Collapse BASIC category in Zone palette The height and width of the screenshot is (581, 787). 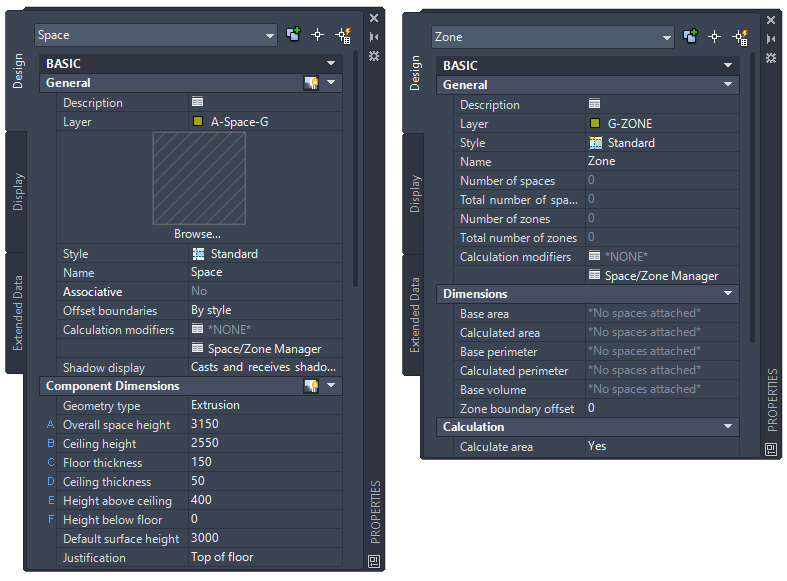point(728,65)
